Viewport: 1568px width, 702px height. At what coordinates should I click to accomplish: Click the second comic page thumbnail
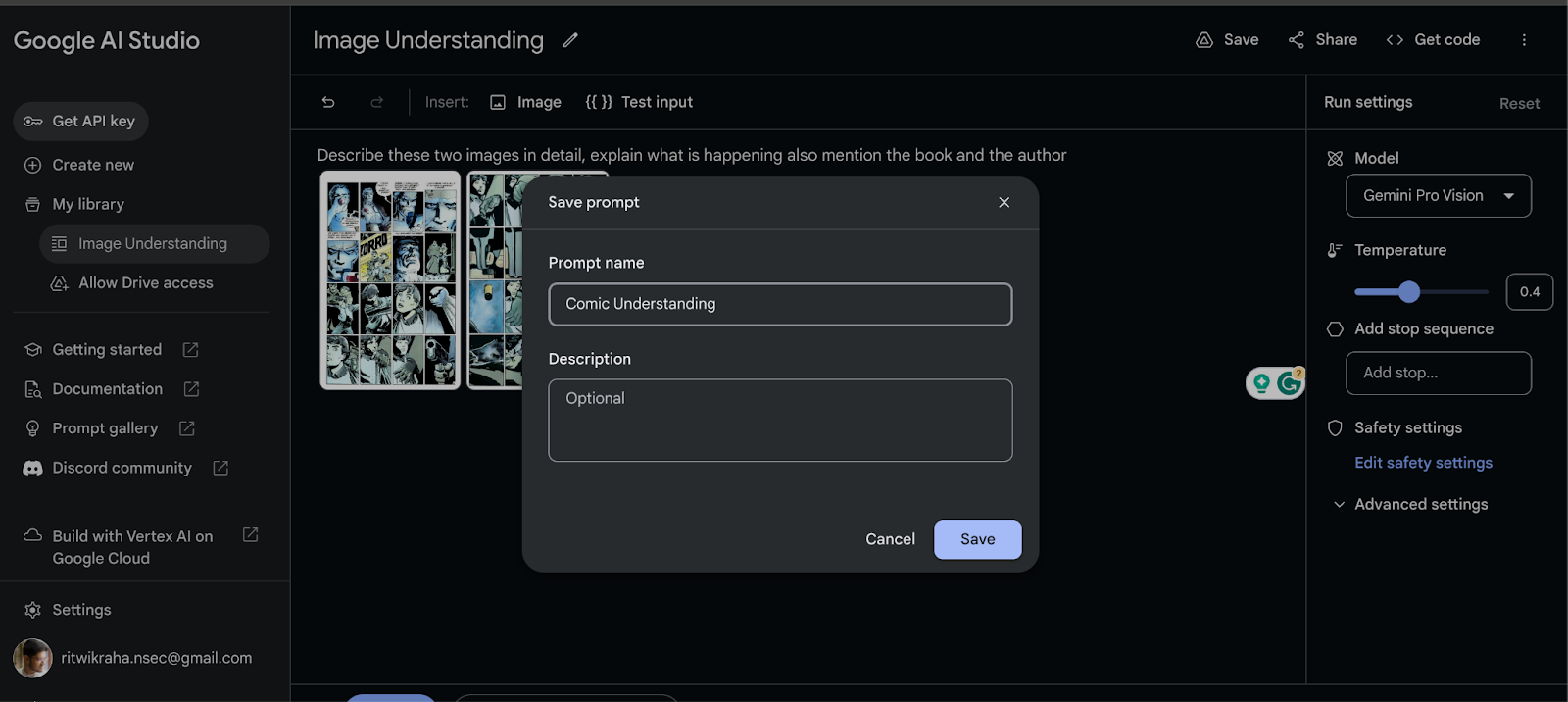pyautogui.click(x=495, y=280)
